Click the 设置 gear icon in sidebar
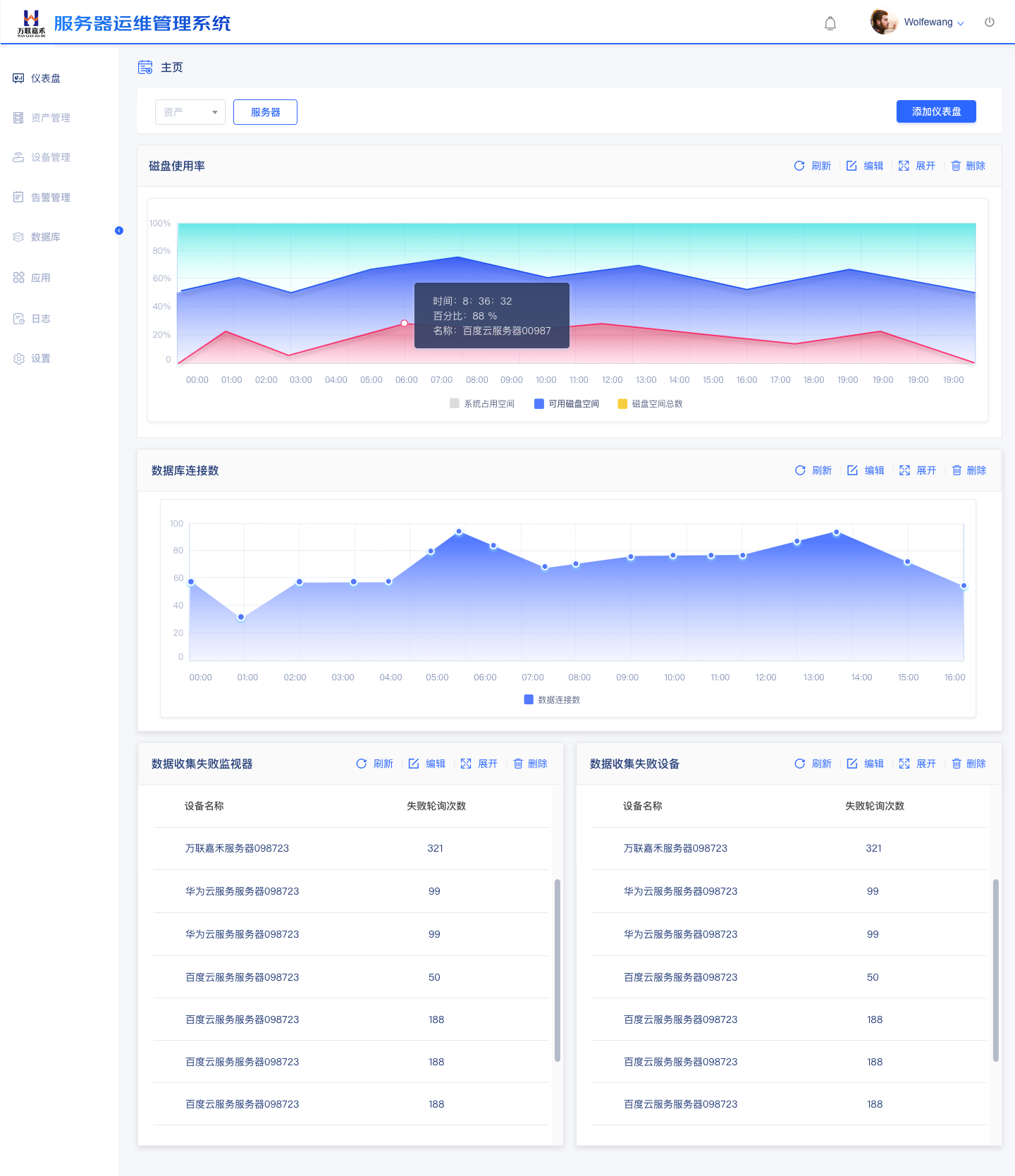Viewport: 1015px width, 1176px height. tap(19, 359)
